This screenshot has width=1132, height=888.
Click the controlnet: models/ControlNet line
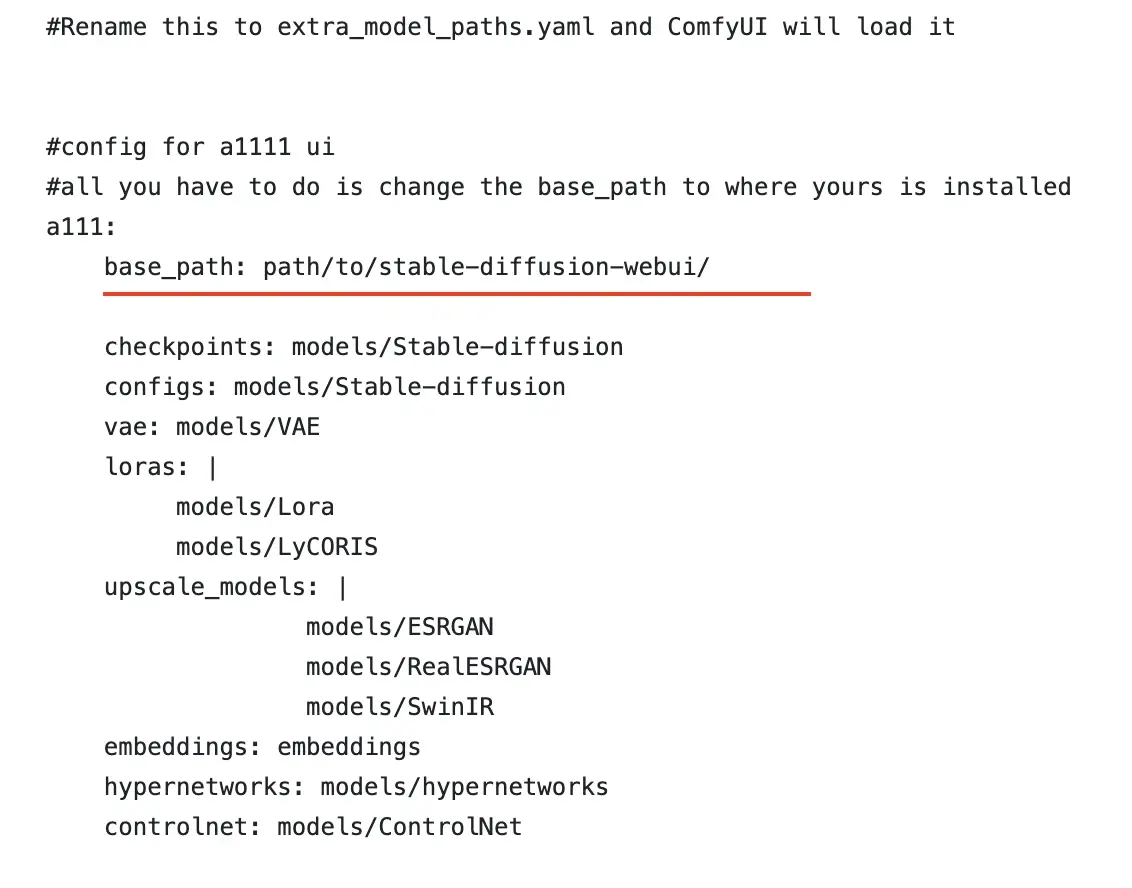coord(313,827)
